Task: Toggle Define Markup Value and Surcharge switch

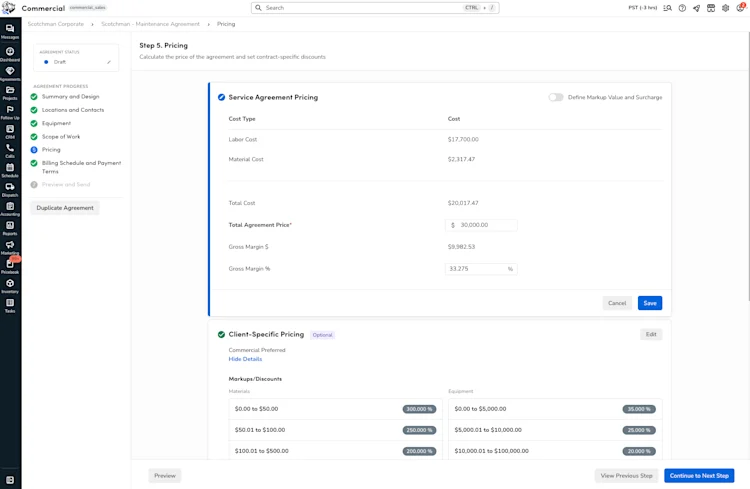Action: coord(556,97)
